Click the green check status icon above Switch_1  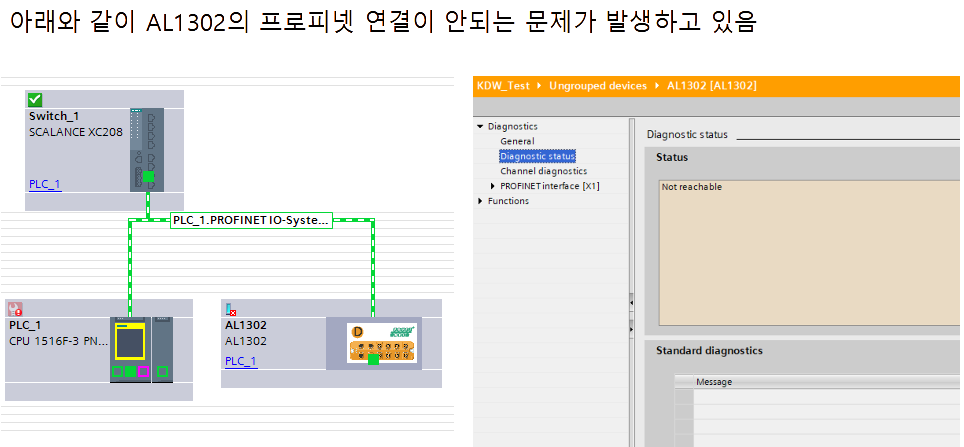tap(34, 99)
